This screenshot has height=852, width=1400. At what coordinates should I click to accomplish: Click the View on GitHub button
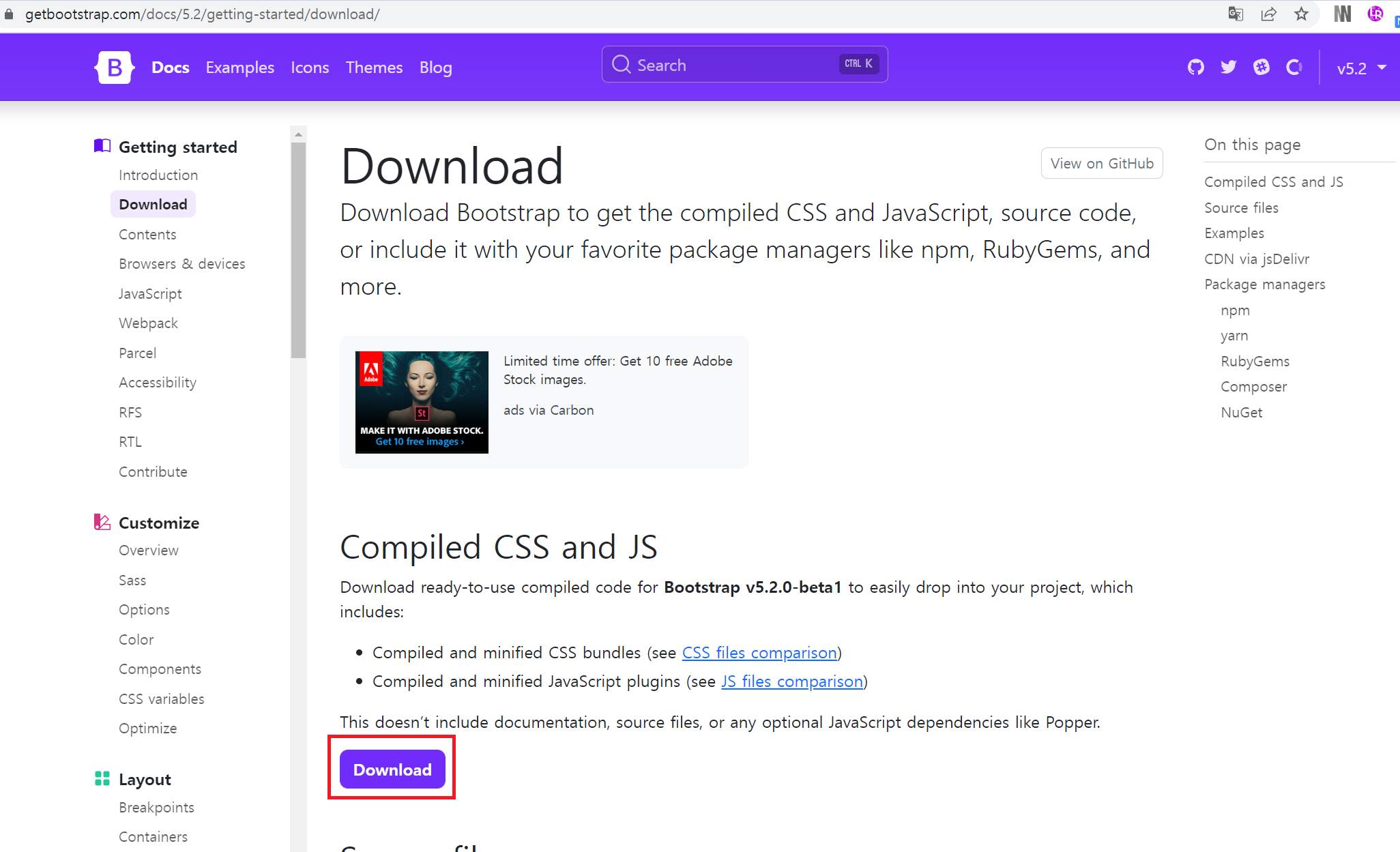[x=1102, y=163]
